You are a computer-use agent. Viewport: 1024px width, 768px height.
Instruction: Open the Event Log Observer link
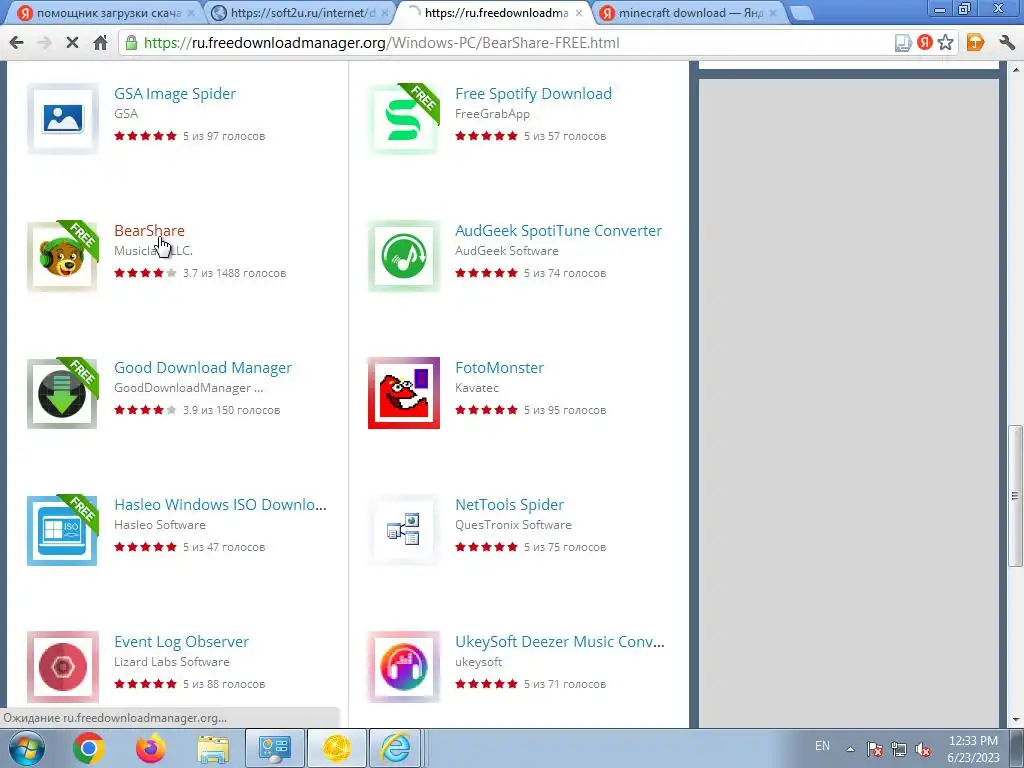[x=181, y=642]
